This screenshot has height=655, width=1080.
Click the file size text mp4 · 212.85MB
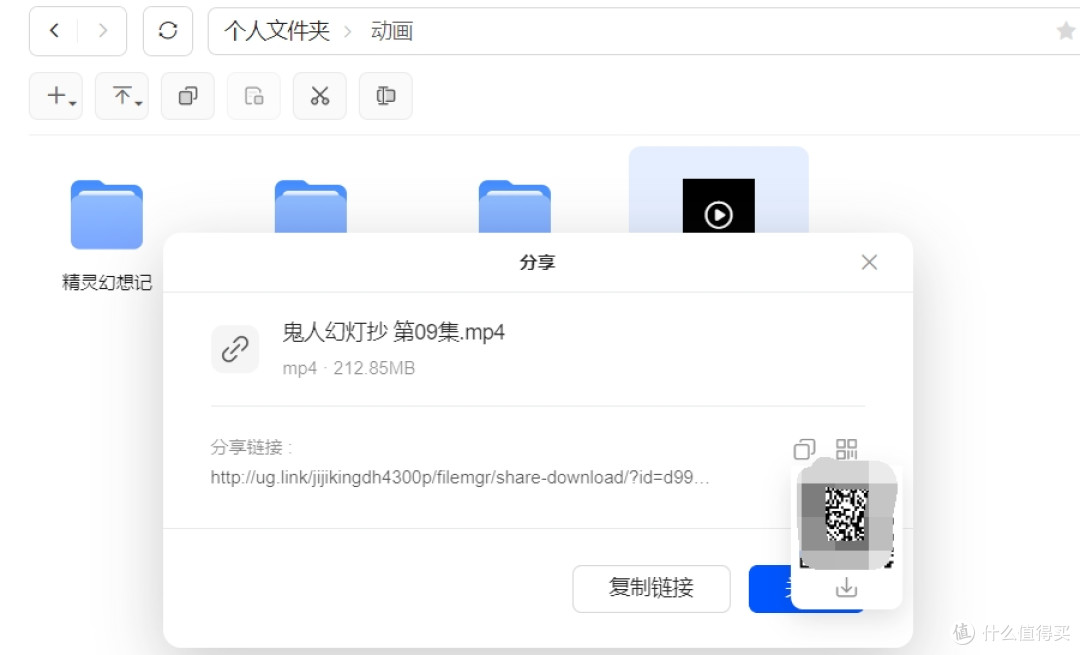(x=349, y=368)
